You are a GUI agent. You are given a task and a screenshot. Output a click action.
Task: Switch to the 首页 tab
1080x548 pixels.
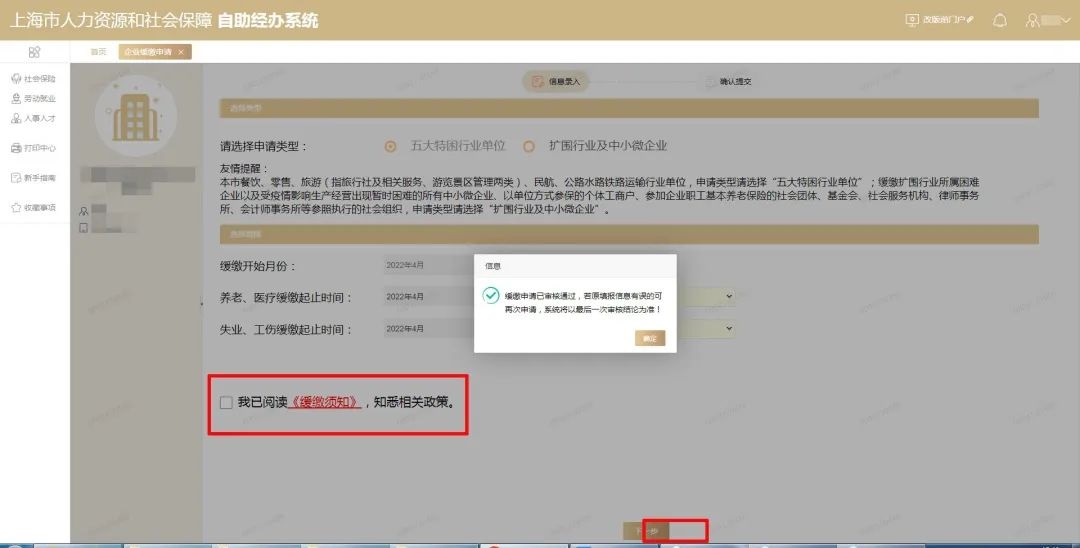[98, 52]
